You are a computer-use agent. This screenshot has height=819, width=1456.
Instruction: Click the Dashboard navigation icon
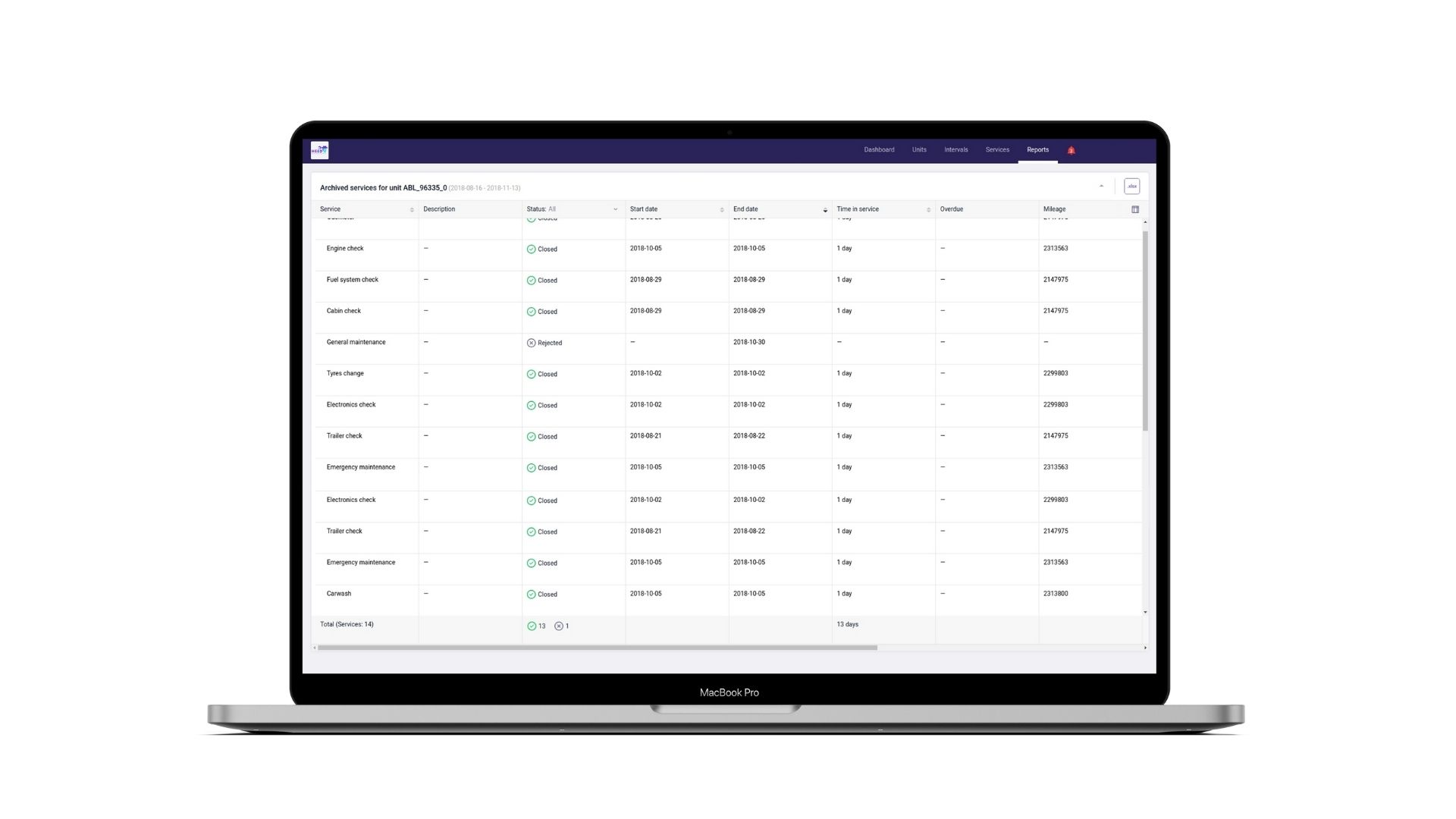click(x=878, y=149)
